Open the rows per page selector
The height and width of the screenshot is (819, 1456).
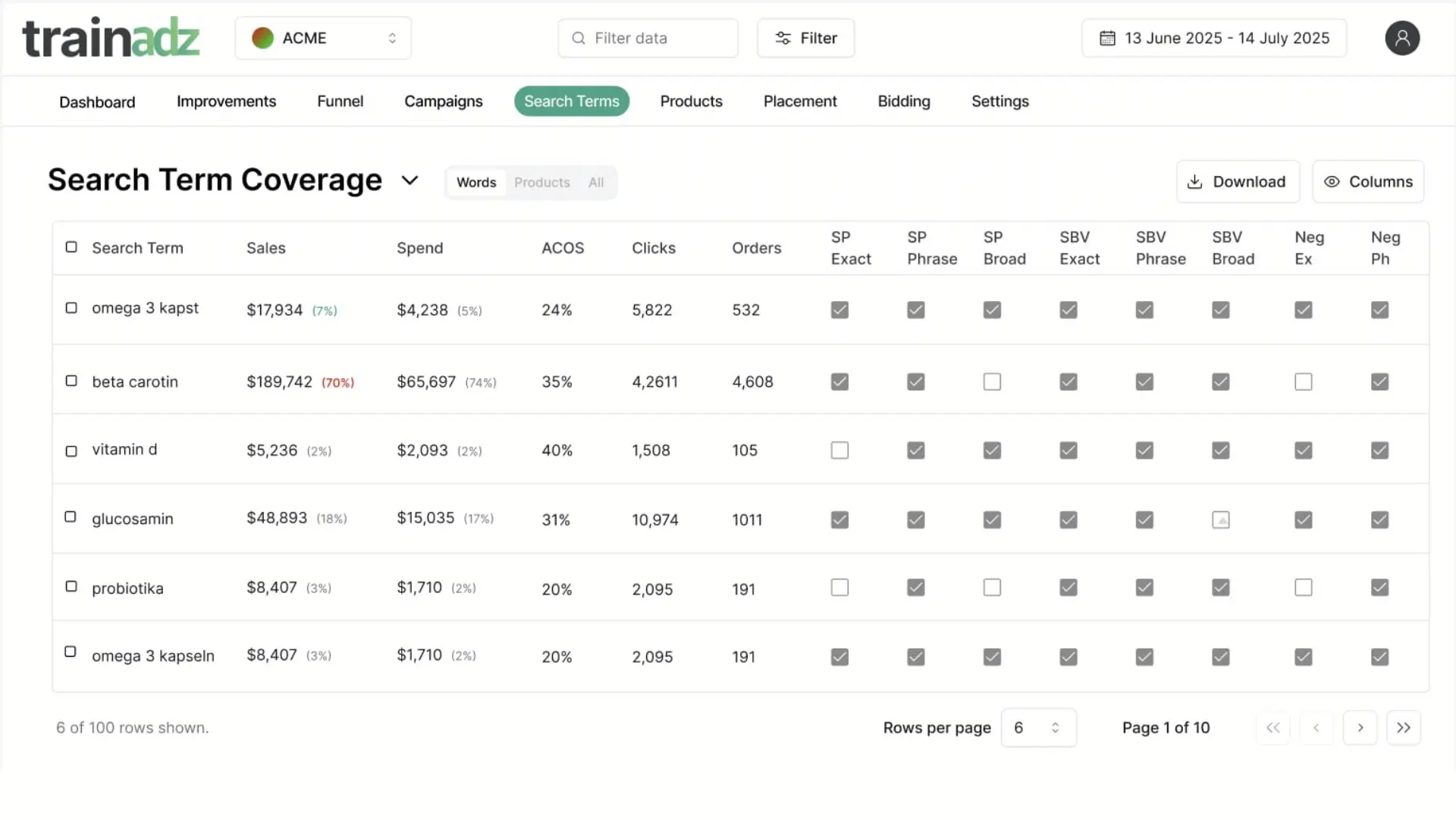pos(1038,727)
